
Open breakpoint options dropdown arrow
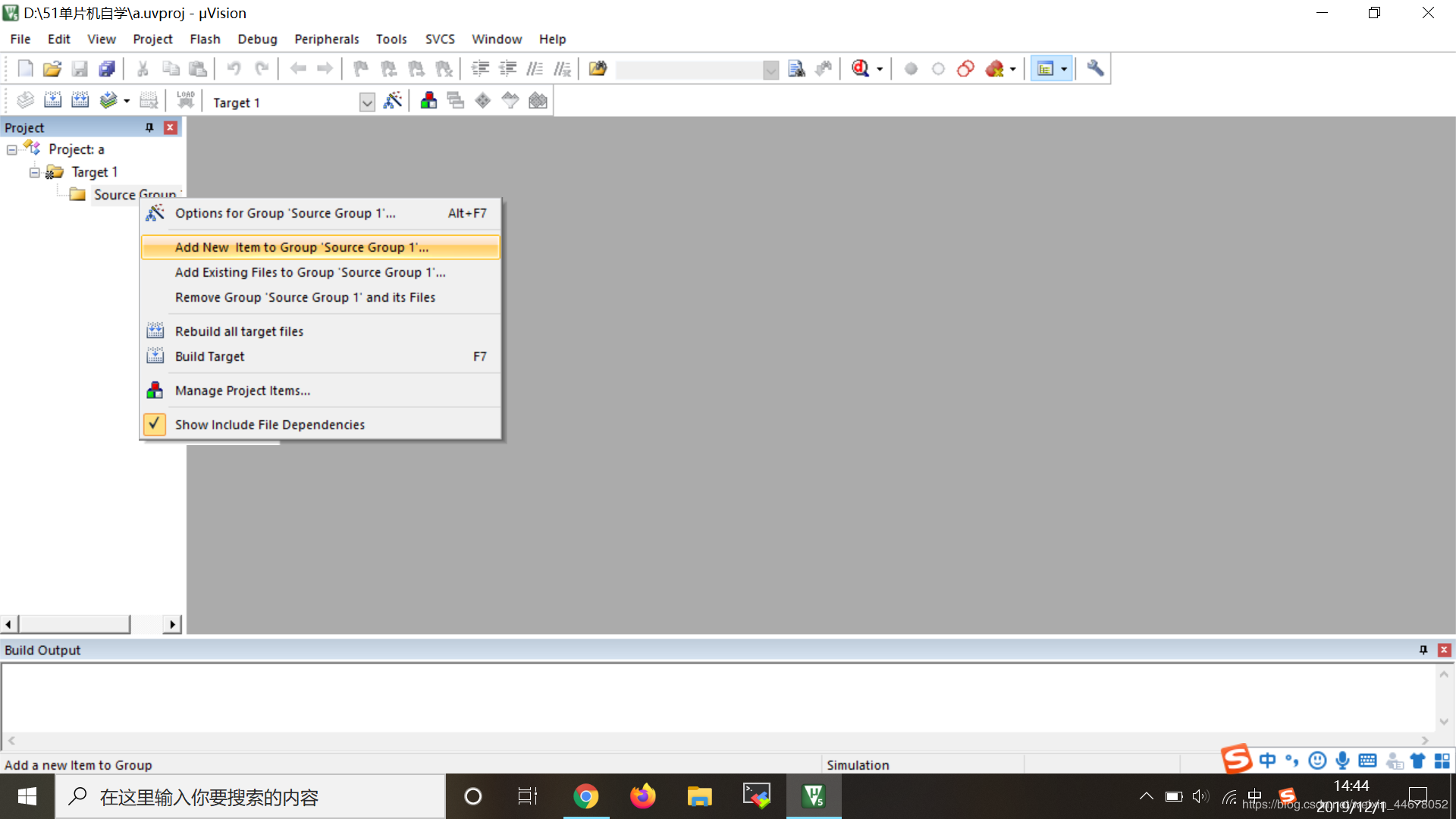1012,70
